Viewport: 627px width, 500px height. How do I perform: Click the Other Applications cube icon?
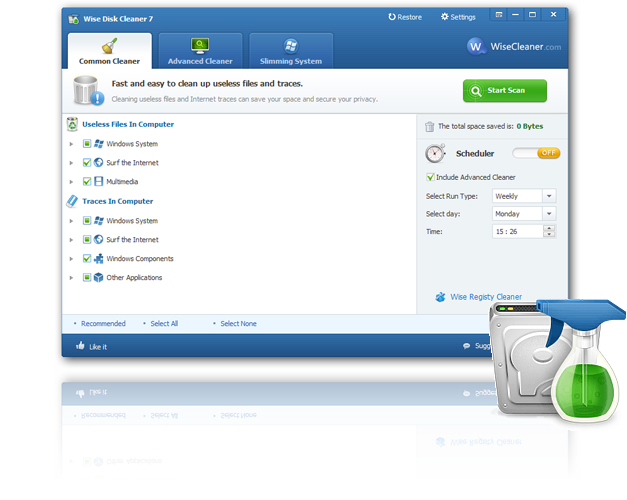(x=98, y=277)
